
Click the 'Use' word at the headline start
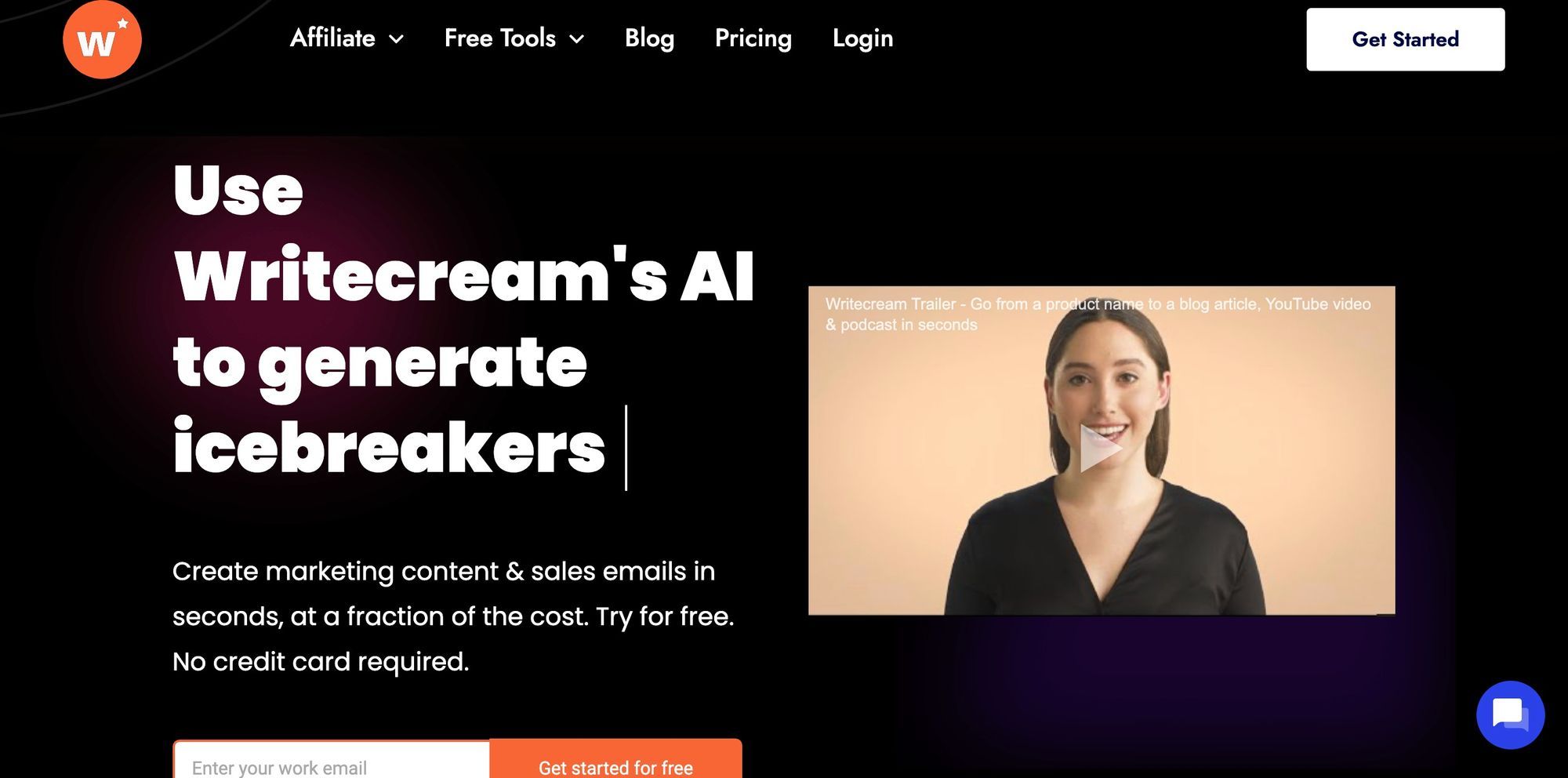click(x=238, y=191)
